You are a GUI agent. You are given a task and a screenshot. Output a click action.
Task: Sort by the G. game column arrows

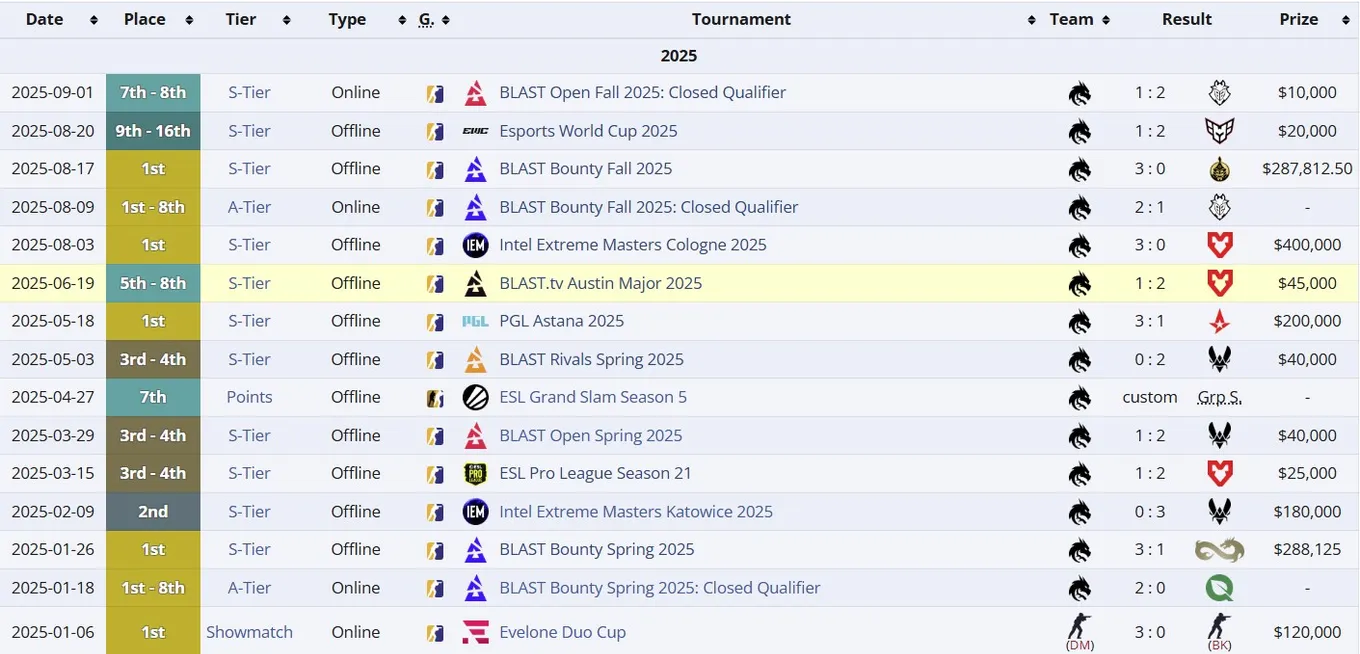pos(445,20)
